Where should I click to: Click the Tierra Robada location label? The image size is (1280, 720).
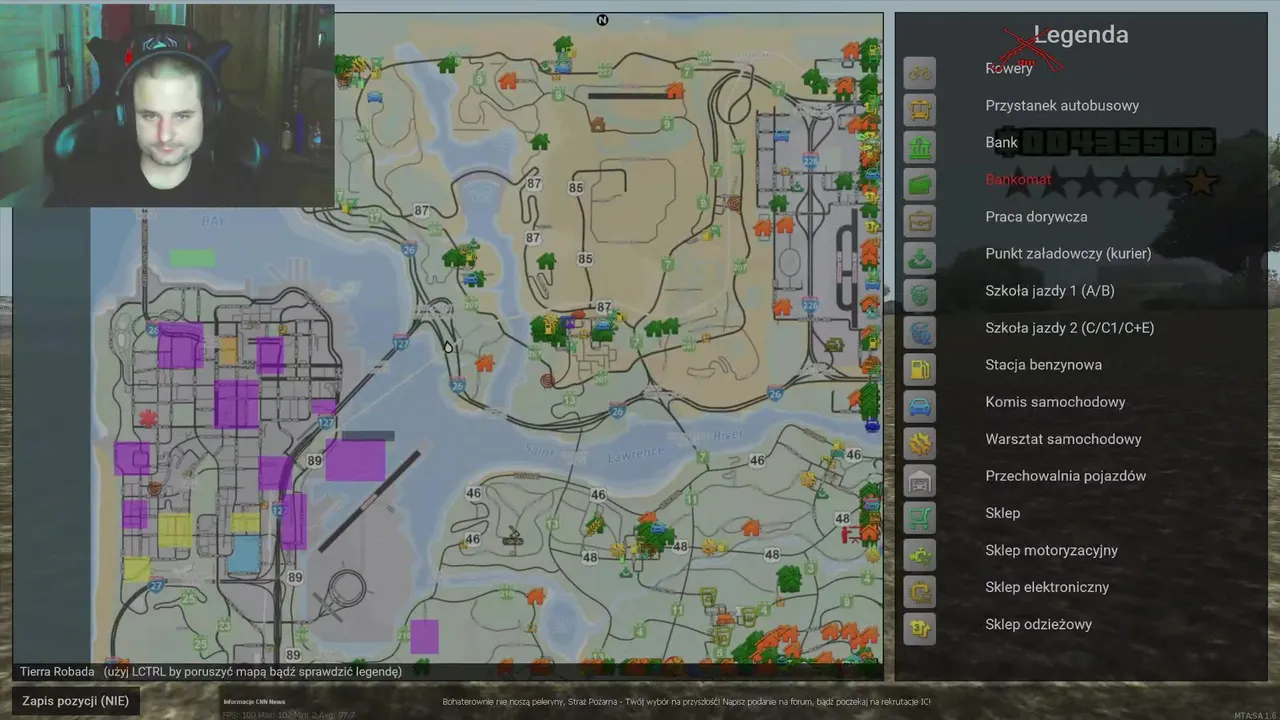(57, 672)
